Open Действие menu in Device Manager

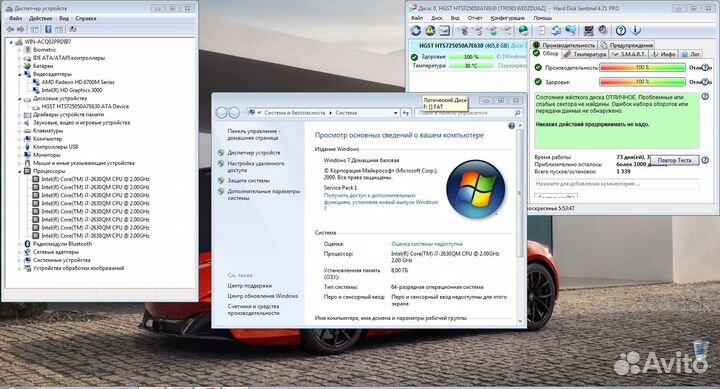40,18
